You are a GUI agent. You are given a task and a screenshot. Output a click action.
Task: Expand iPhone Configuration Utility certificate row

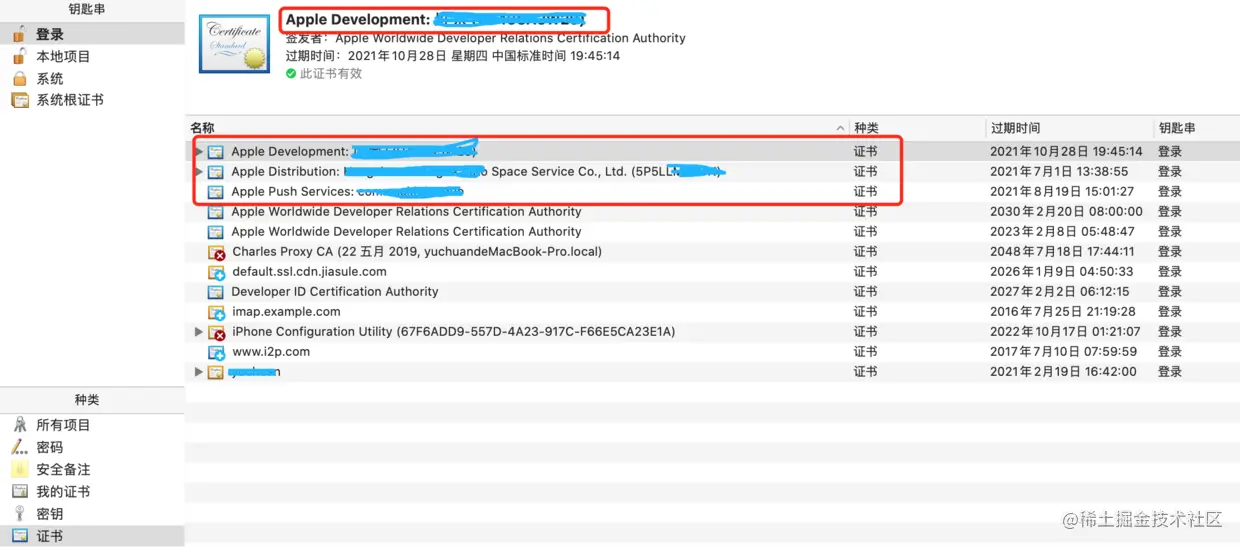(x=199, y=332)
